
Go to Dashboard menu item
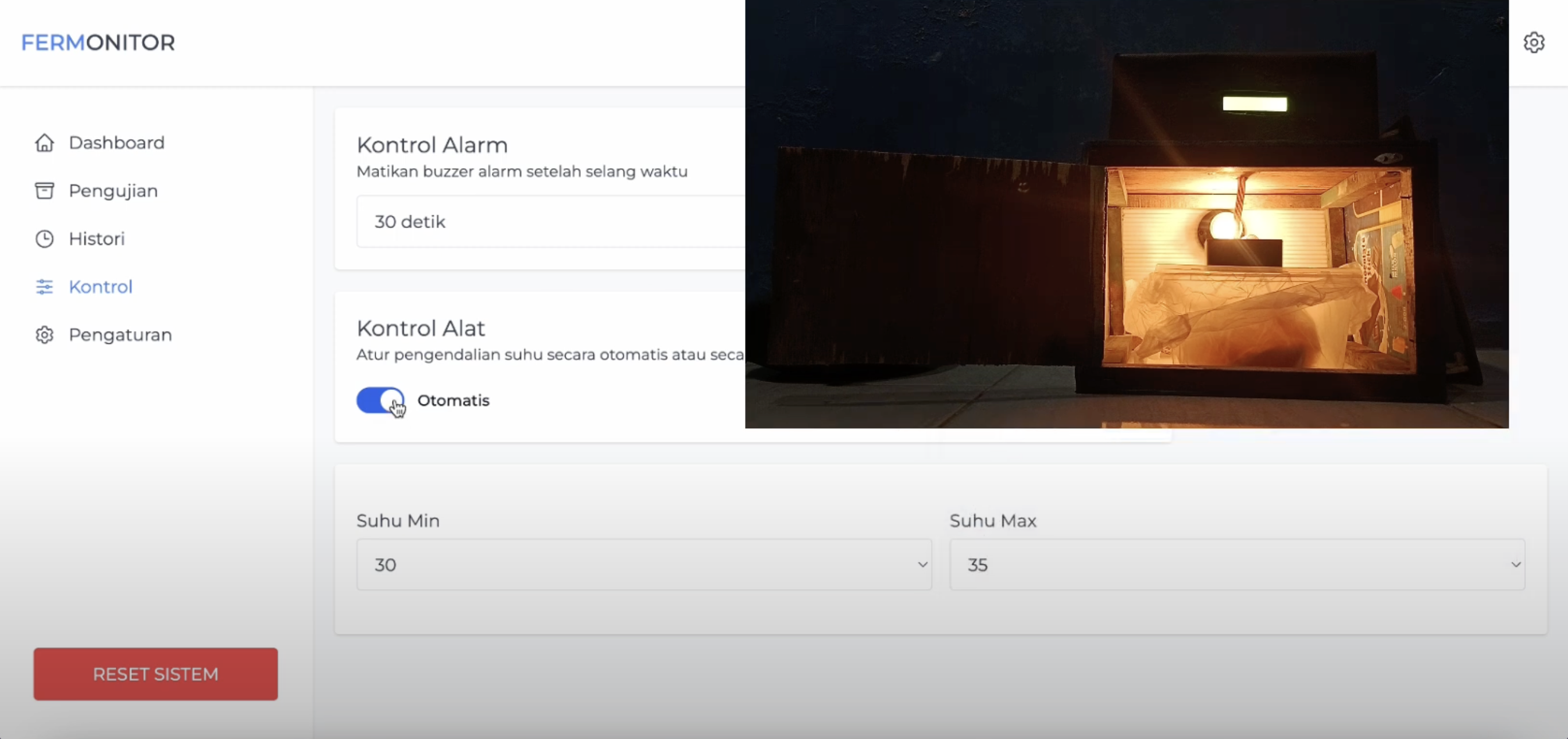tap(116, 143)
